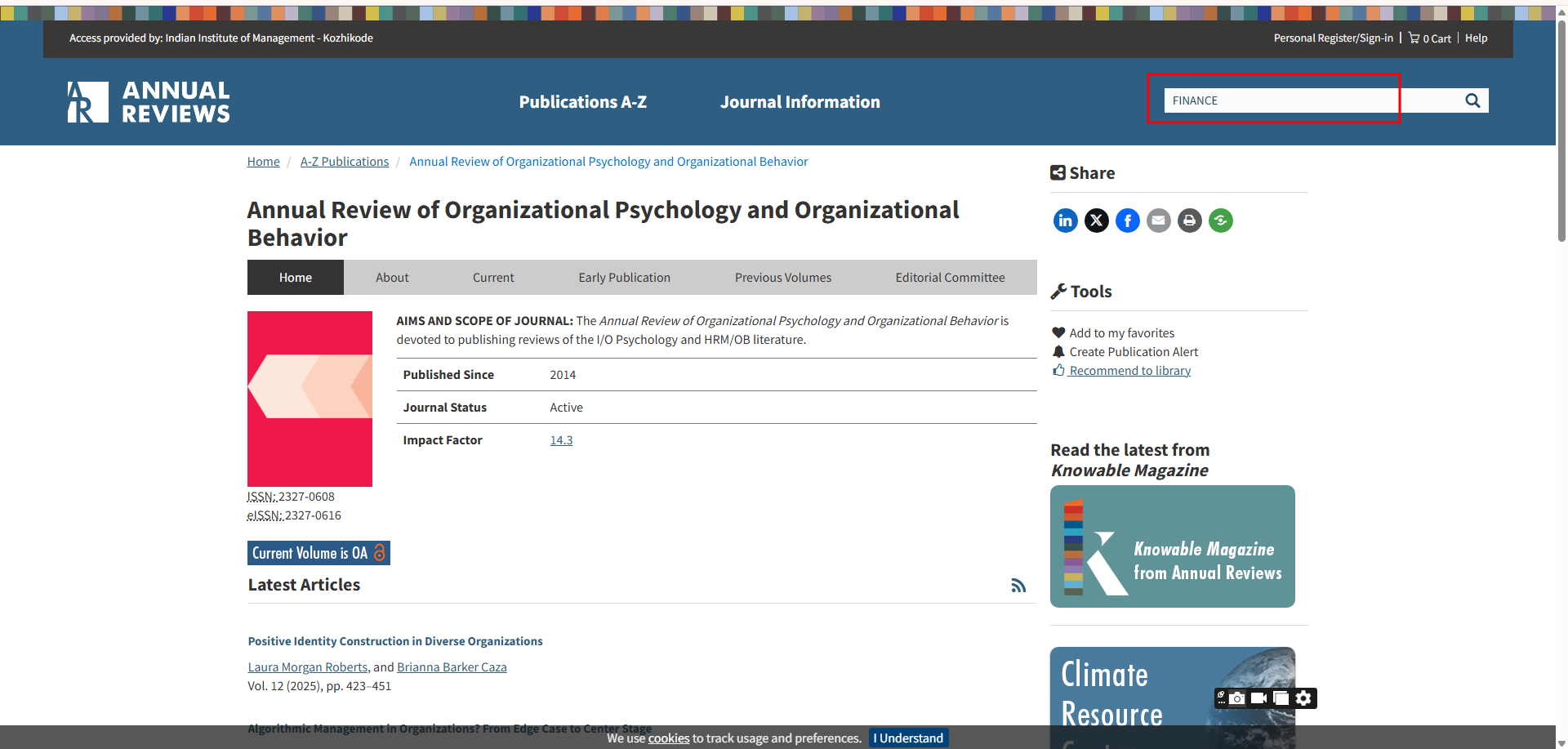
Task: Open the Latest Articles RSS feed icon
Action: pyautogui.click(x=1018, y=586)
